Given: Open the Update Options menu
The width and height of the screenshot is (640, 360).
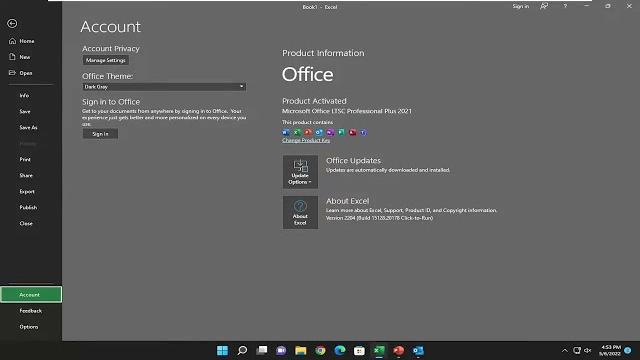Looking at the screenshot, I should point(300,172).
